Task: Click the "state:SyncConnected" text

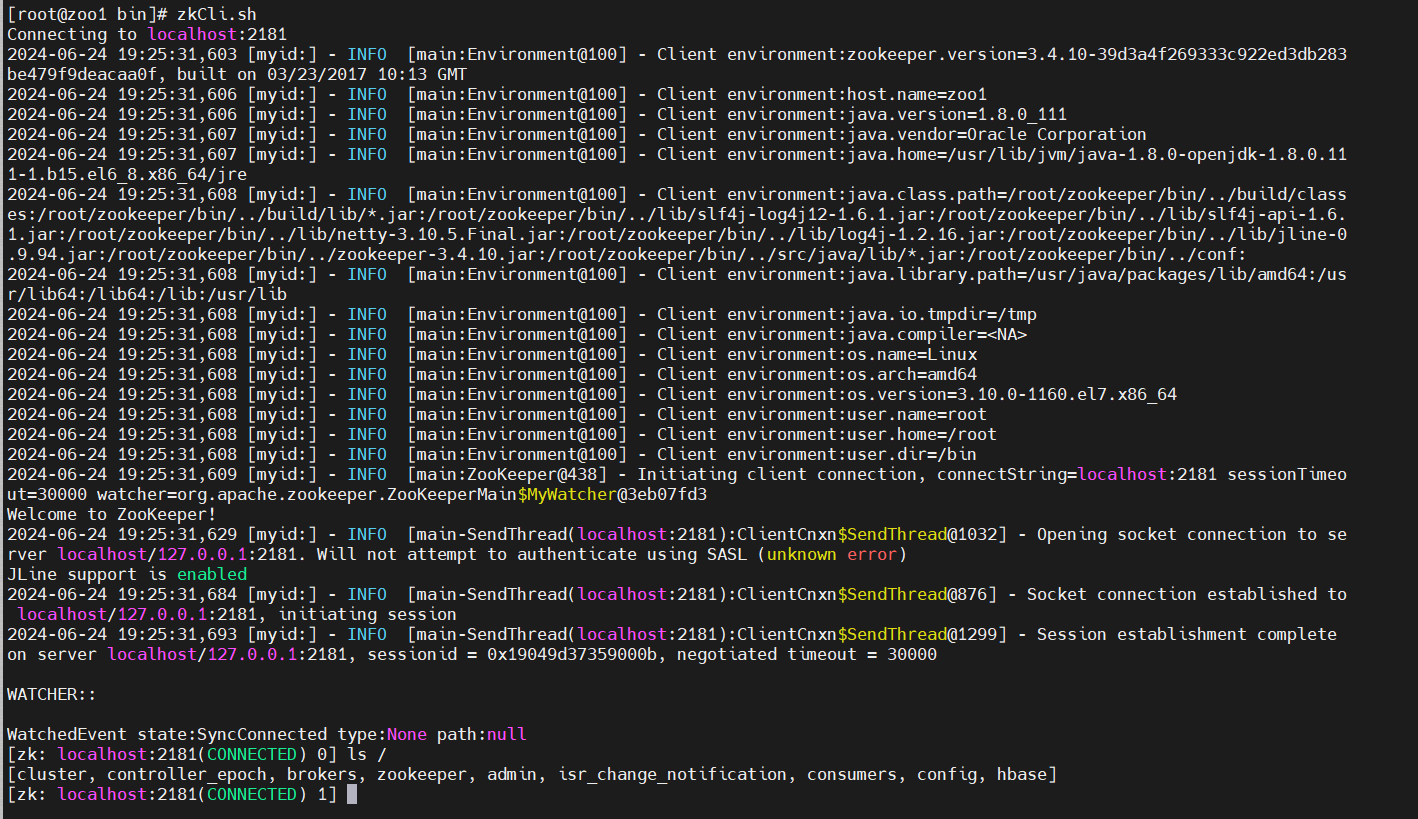Action: coord(232,734)
